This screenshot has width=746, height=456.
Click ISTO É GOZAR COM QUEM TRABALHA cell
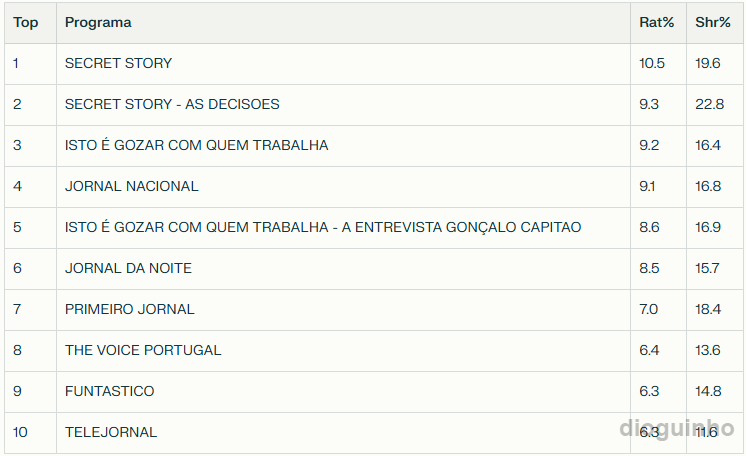coord(196,145)
